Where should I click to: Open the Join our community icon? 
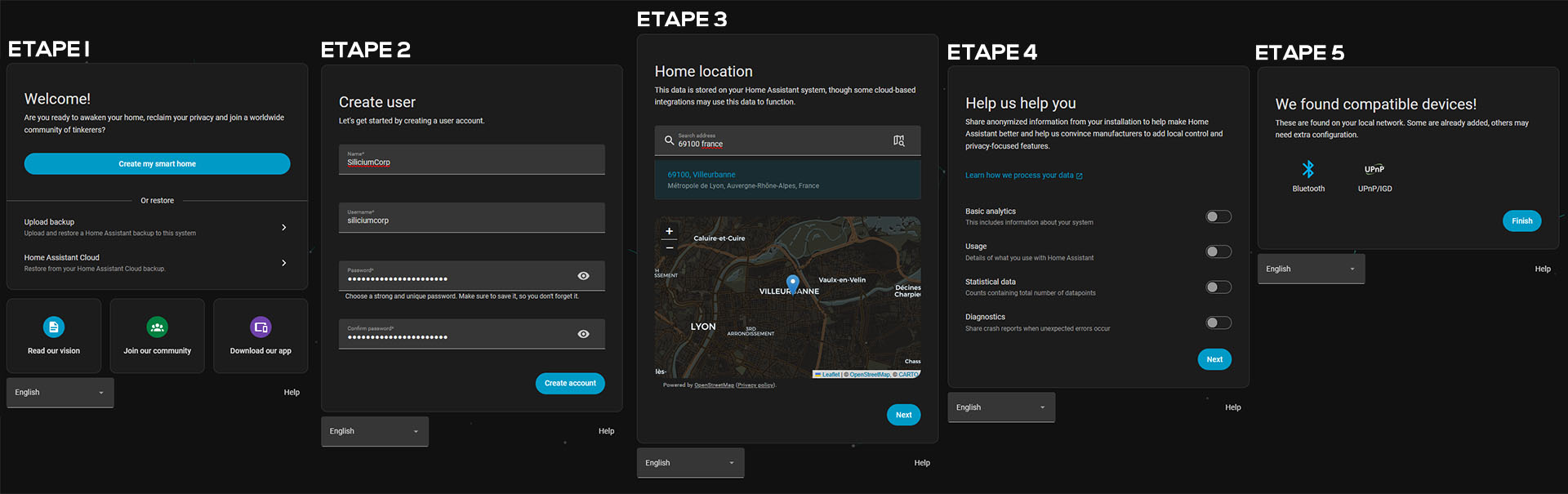pos(158,327)
